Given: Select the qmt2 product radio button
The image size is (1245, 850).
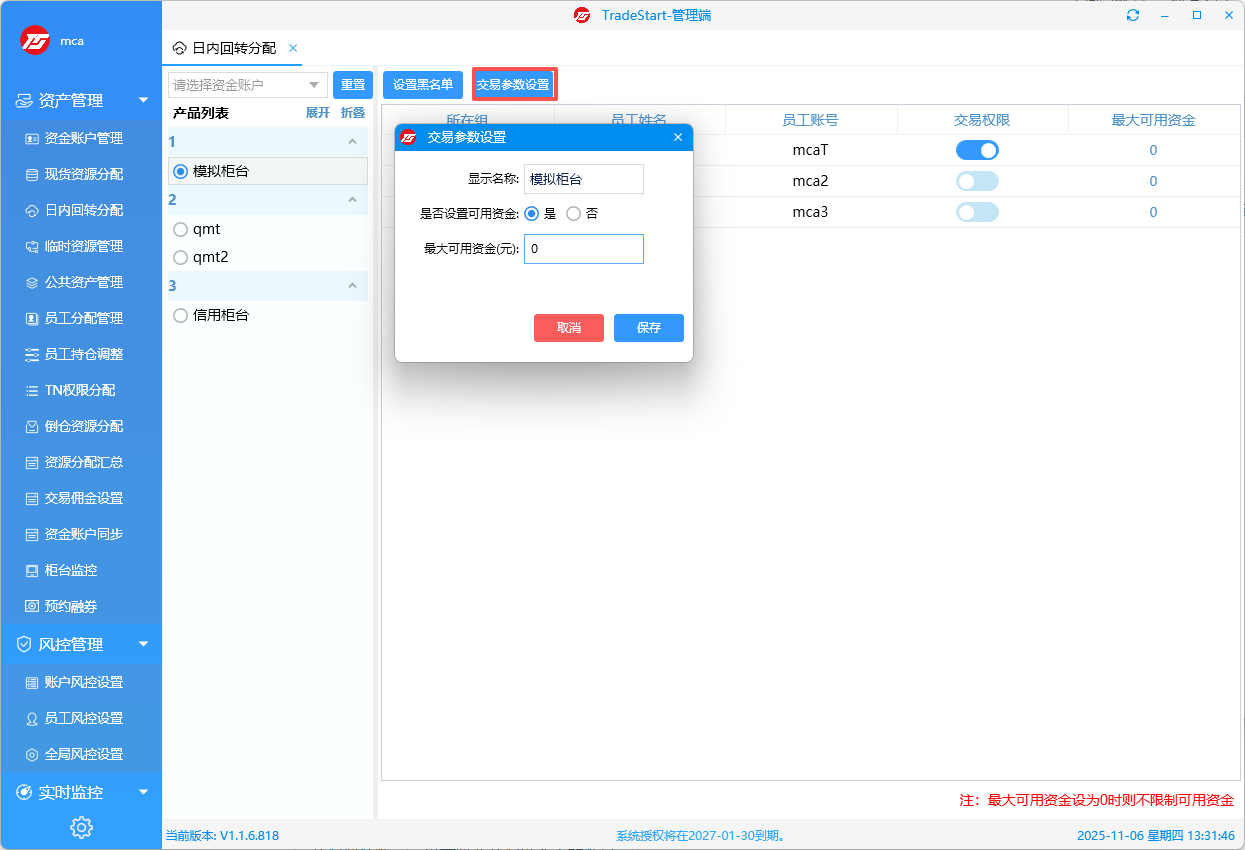Looking at the screenshot, I should point(181,257).
